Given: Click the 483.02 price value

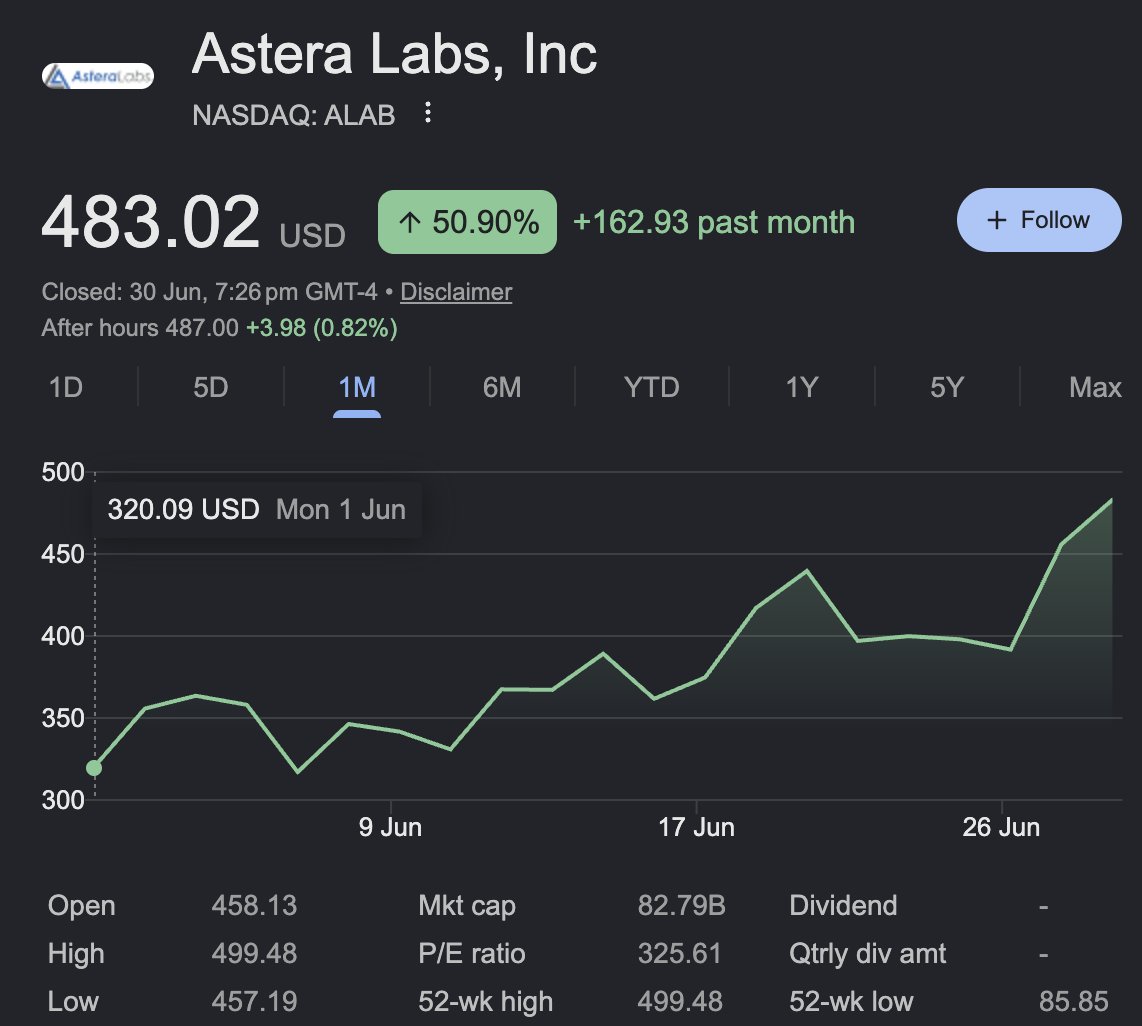Looking at the screenshot, I should tap(151, 221).
